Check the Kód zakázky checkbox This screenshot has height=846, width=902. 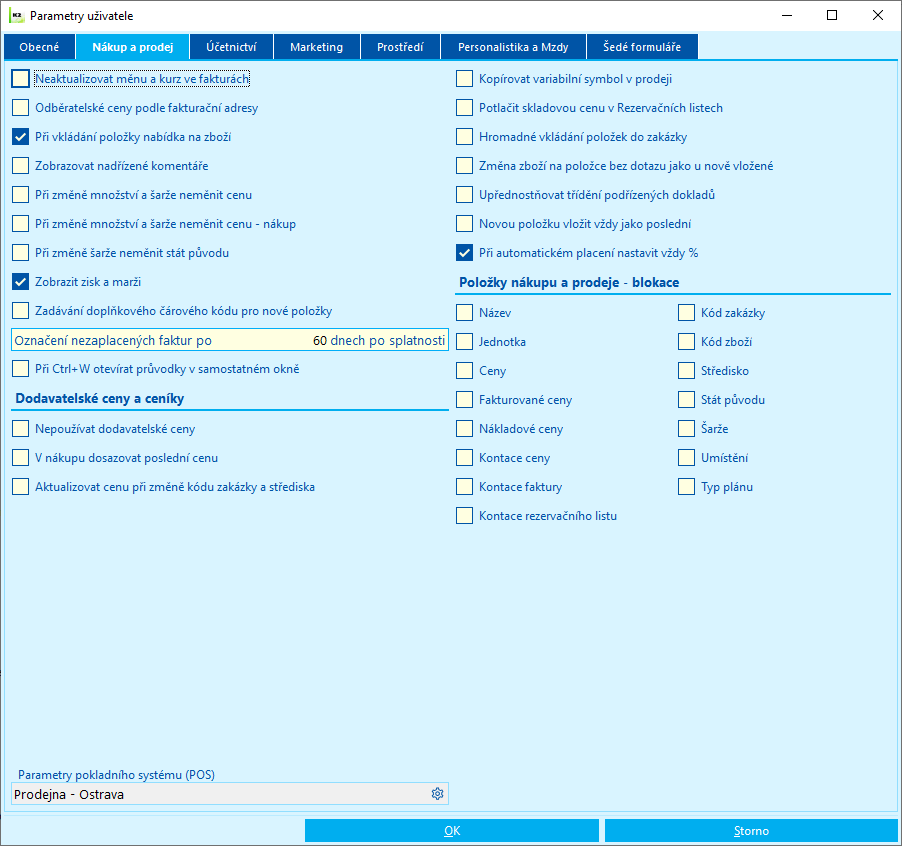(x=686, y=312)
